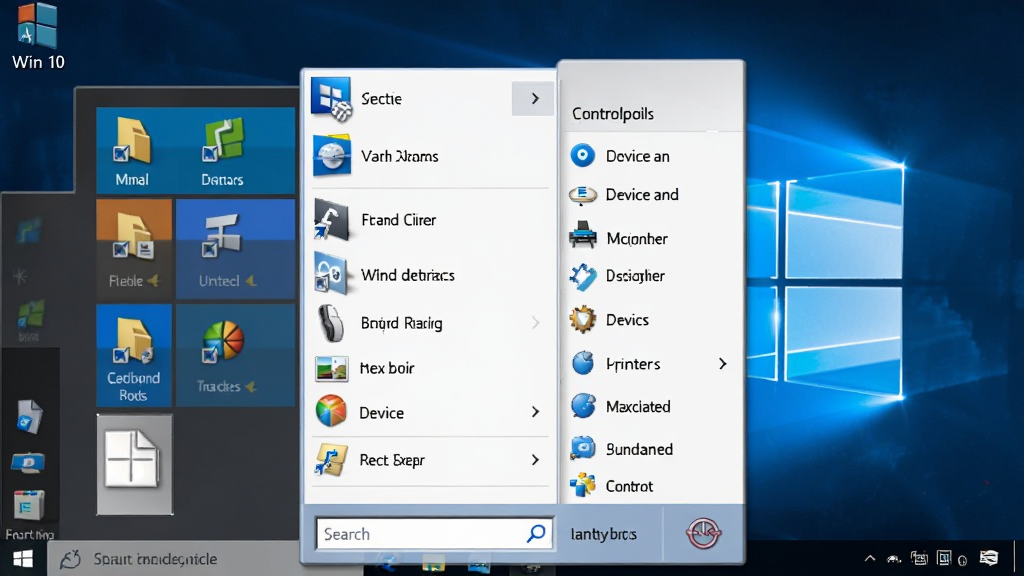Image resolution: width=1024 pixels, height=576 pixels.
Task: Click the Mcionher printer icon
Action: (x=583, y=235)
